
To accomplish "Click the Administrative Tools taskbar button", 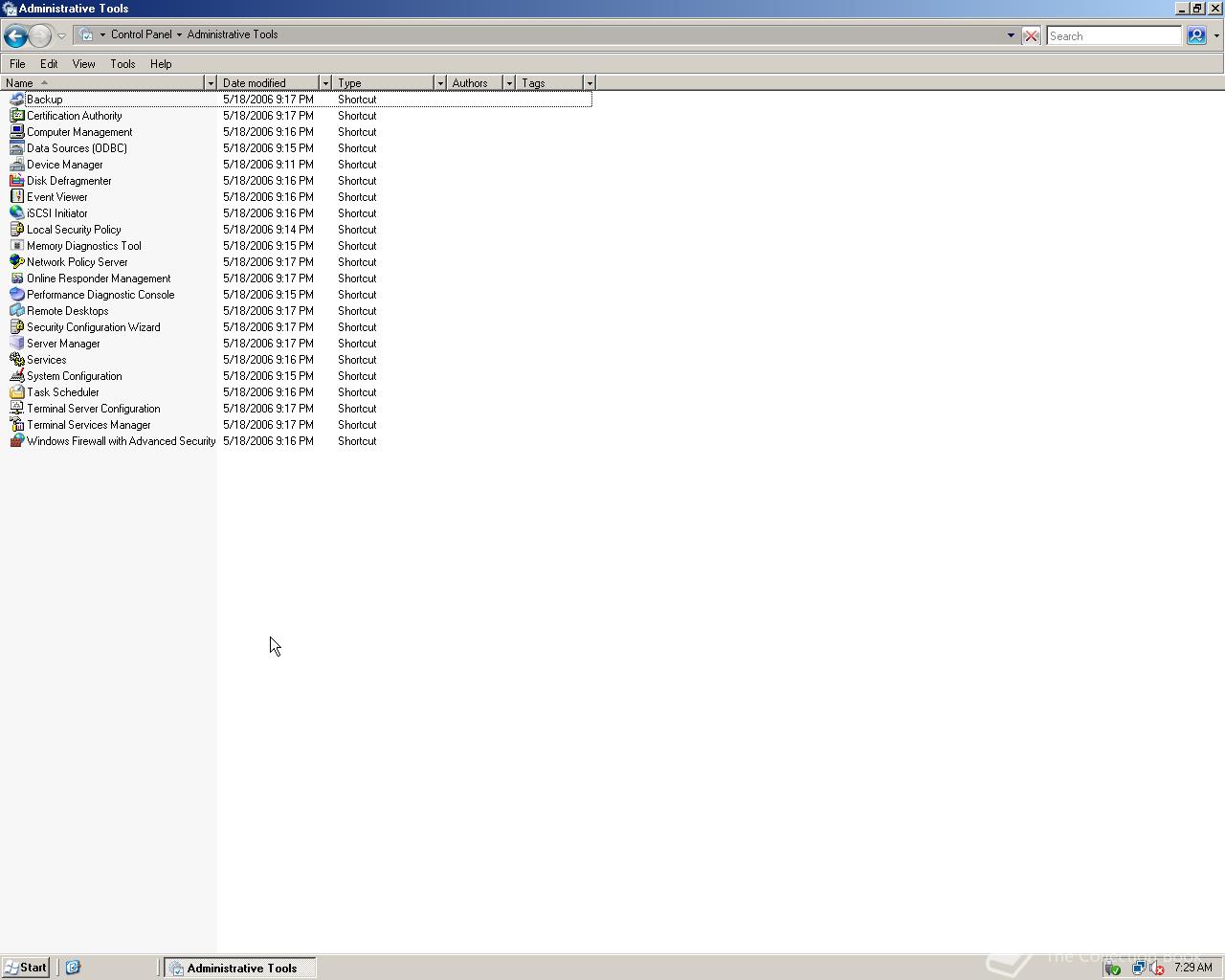I will pyautogui.click(x=239, y=968).
